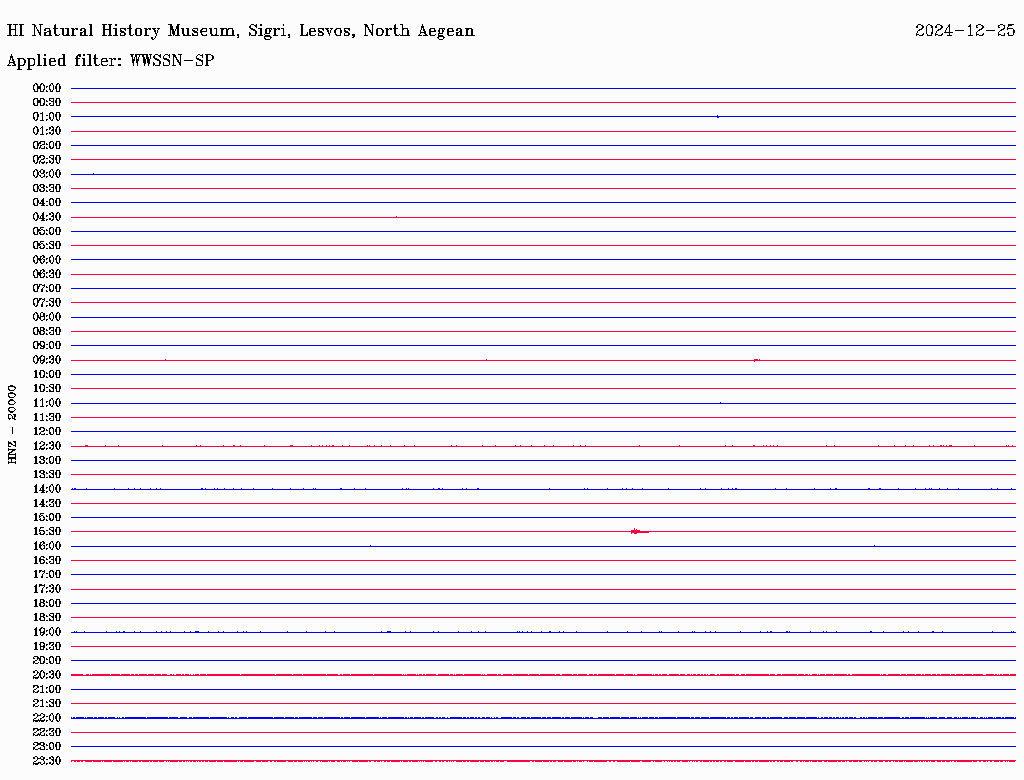This screenshot has height=780, width=1024.
Task: Select the 16:00 time label
Action: tap(47, 546)
